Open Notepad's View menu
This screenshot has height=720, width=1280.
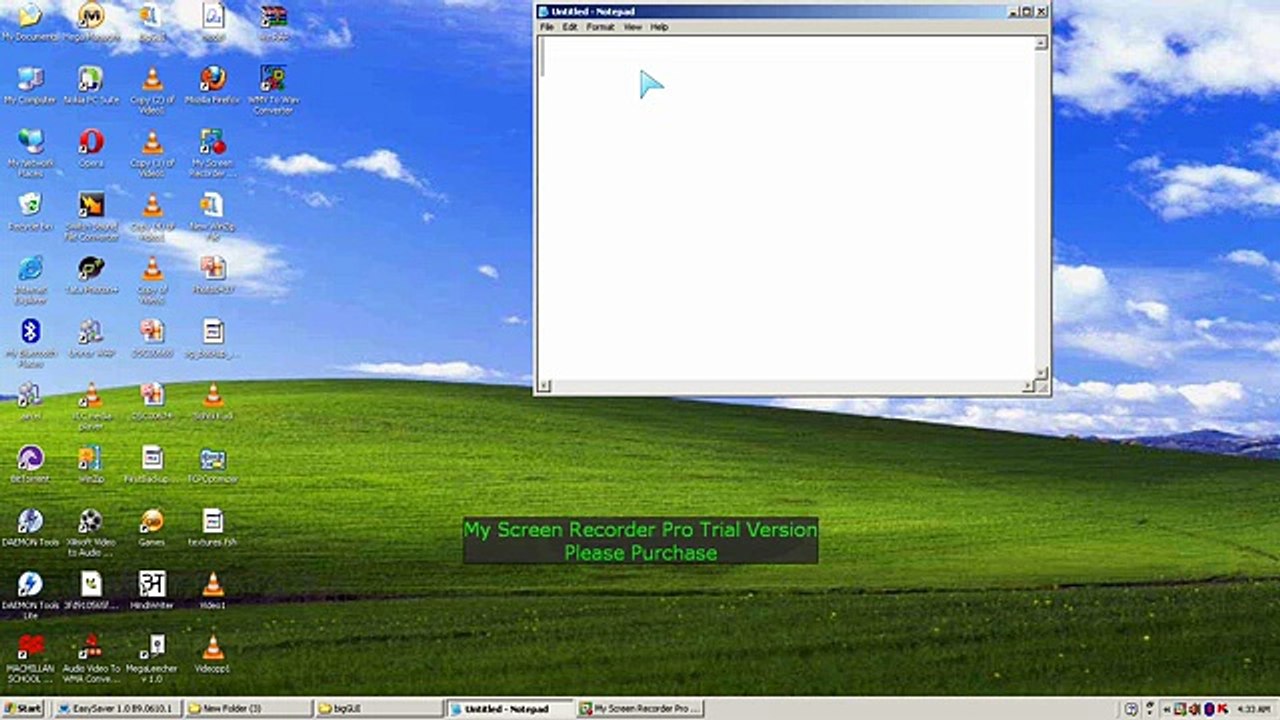[633, 27]
